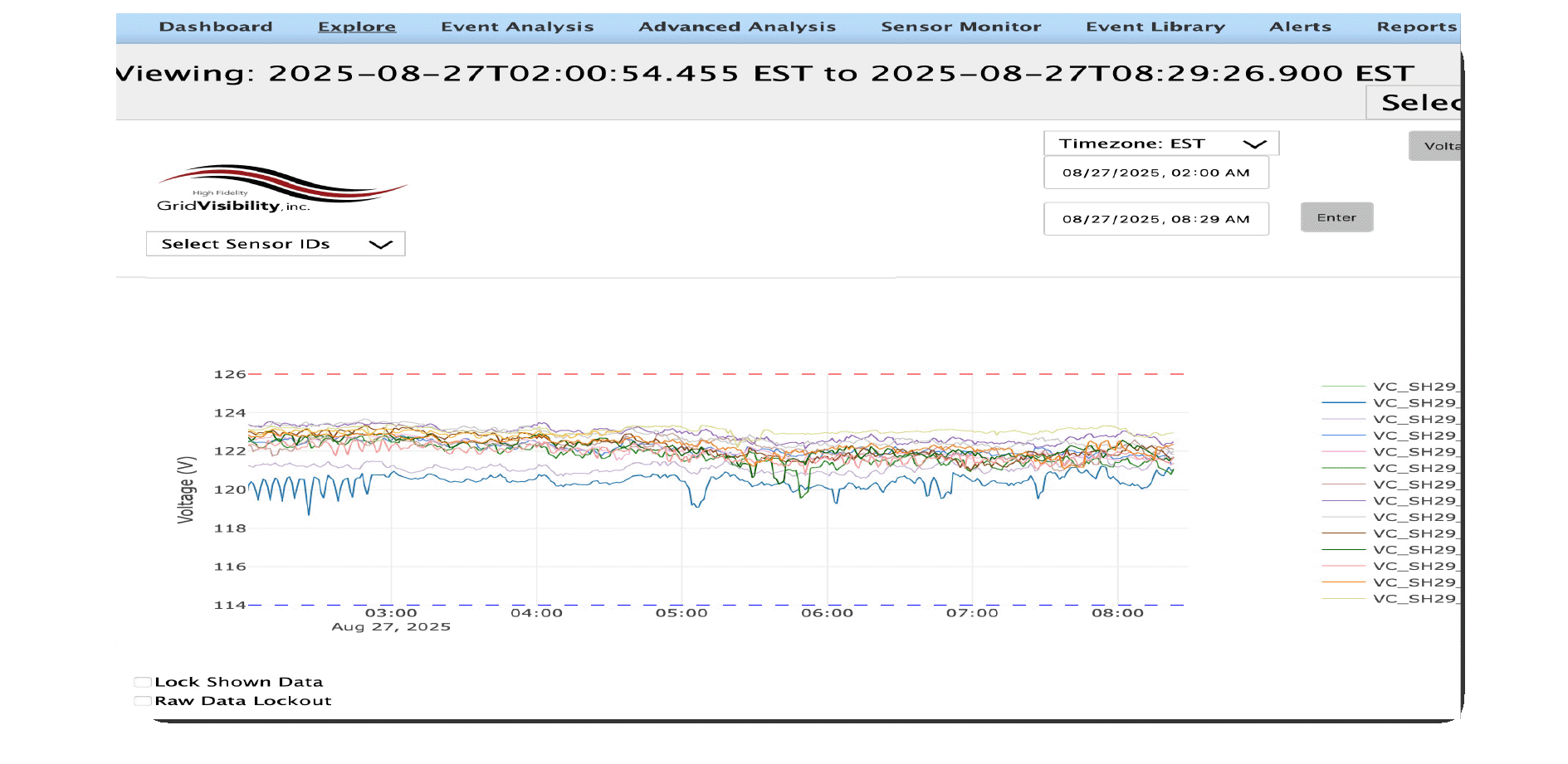Screen dimensions: 1568x764
Task: Go to the Explore tab
Action: pyautogui.click(x=357, y=27)
